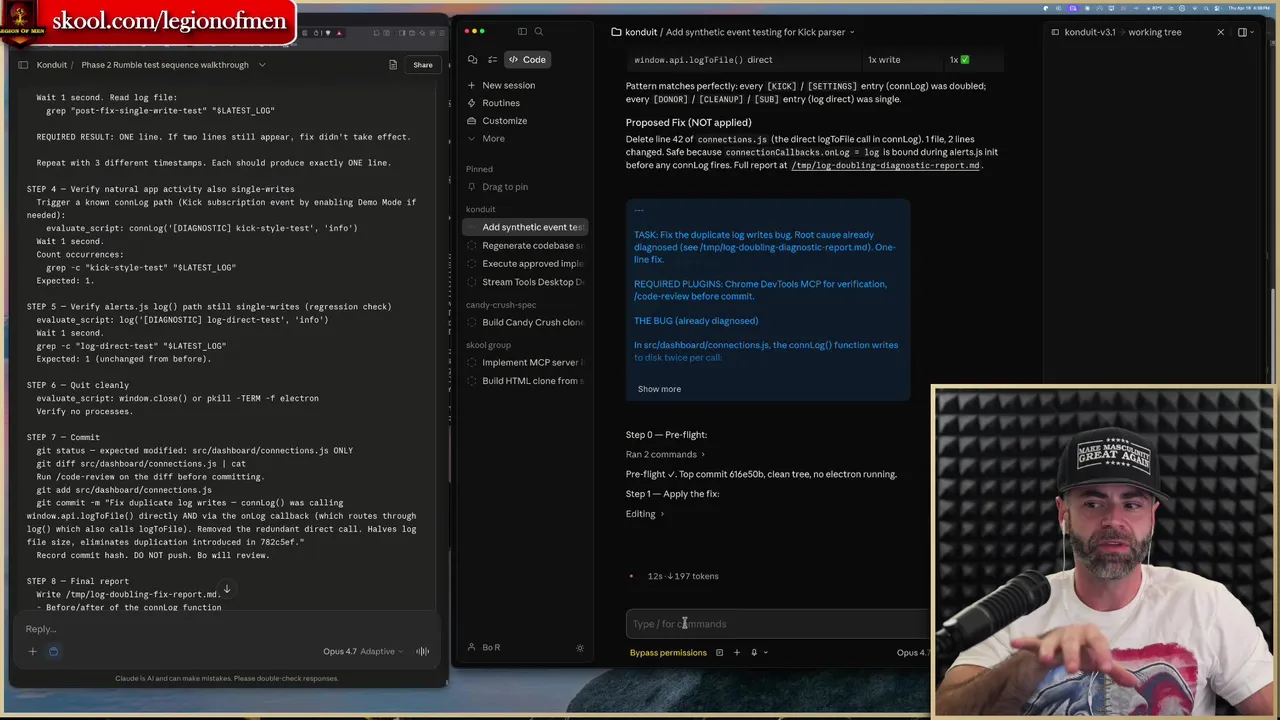Open the dropdown arrow next to microphone
Viewport: 1280px width, 720px height.
coord(766,653)
